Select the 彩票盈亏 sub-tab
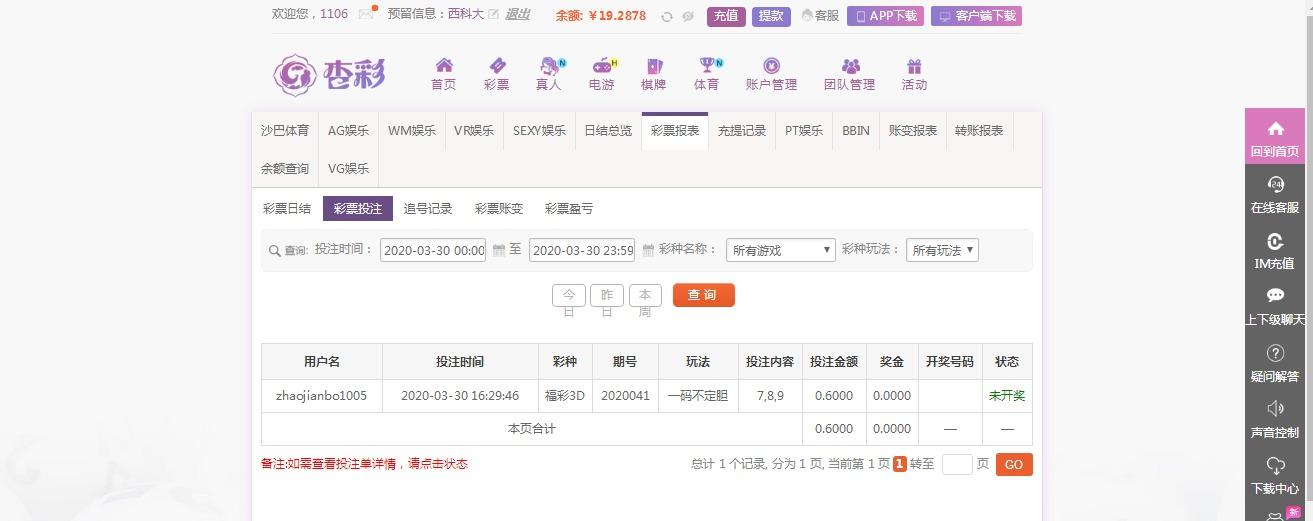 click(569, 209)
